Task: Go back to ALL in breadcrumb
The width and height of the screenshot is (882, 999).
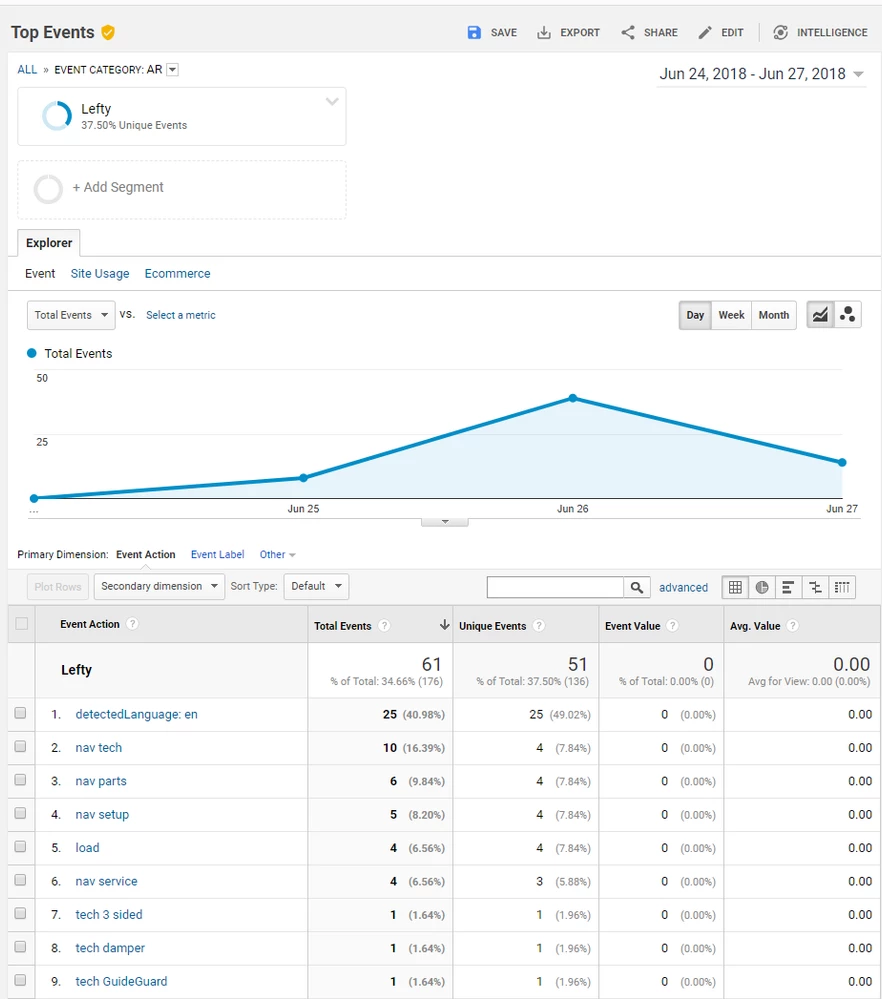Action: 27,69
